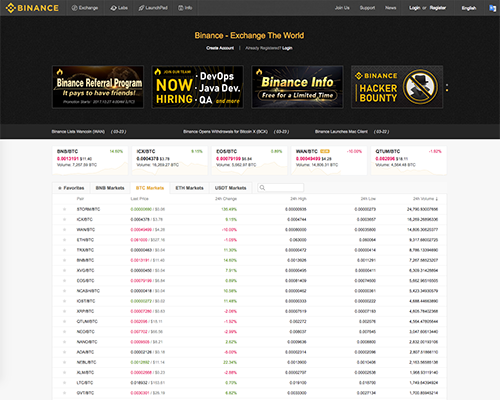Sort by 24h Low column
500x400 pixels.
click(x=368, y=199)
